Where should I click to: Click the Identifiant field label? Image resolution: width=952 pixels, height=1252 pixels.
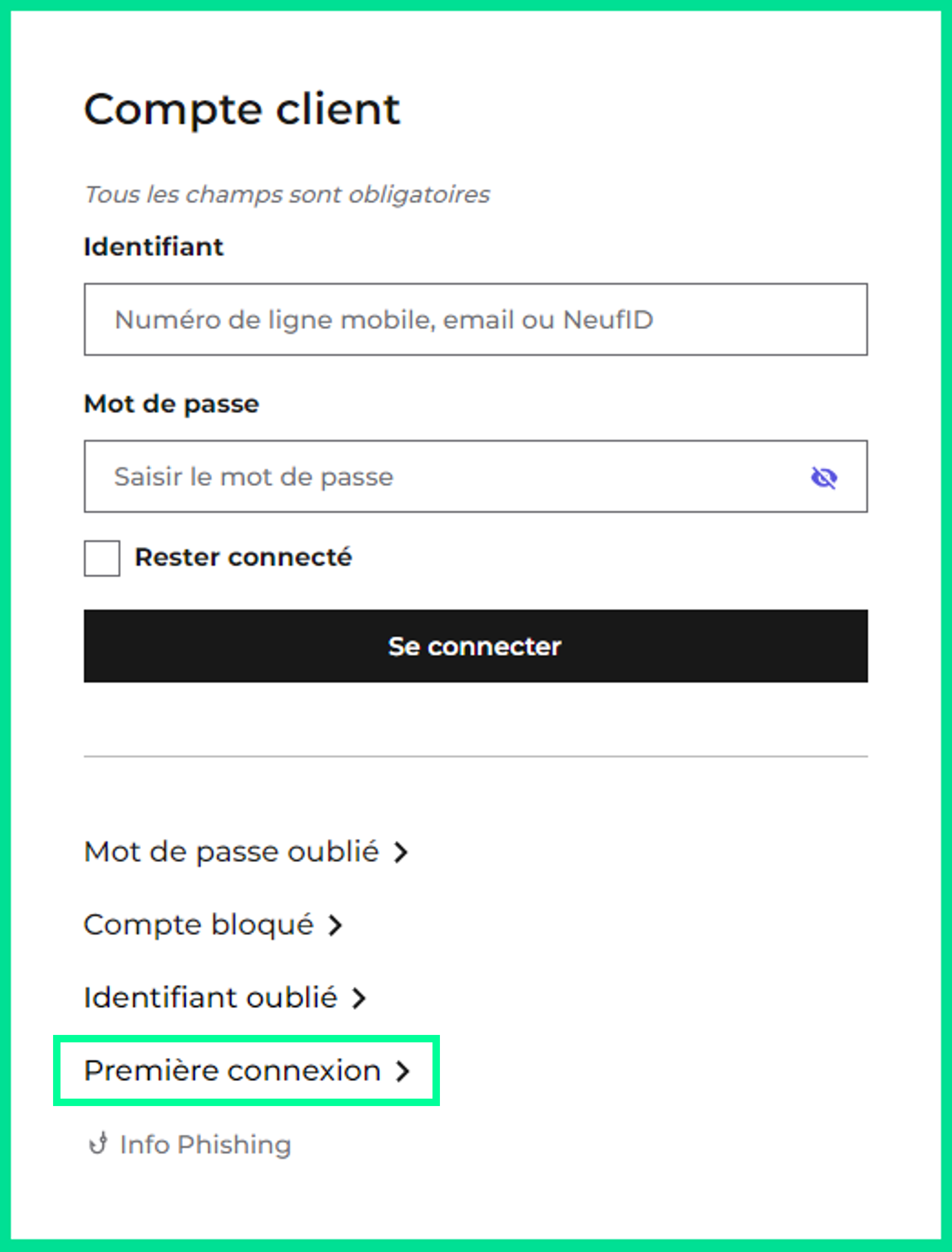pyautogui.click(x=153, y=247)
